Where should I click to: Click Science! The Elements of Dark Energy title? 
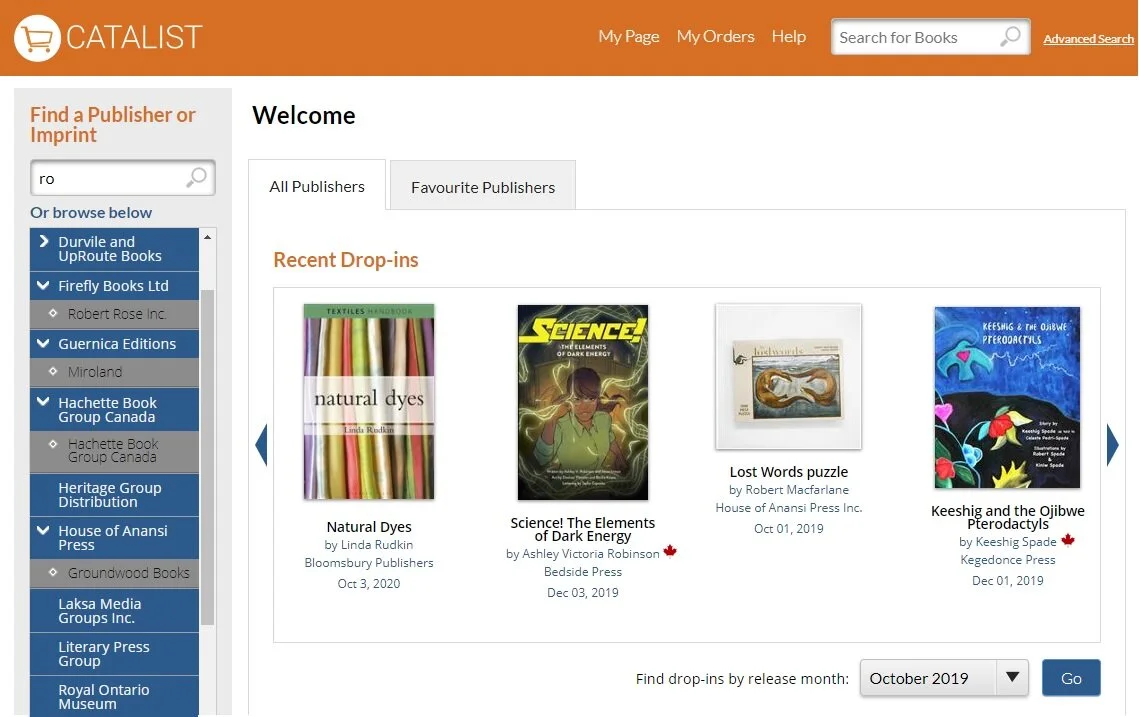(583, 530)
